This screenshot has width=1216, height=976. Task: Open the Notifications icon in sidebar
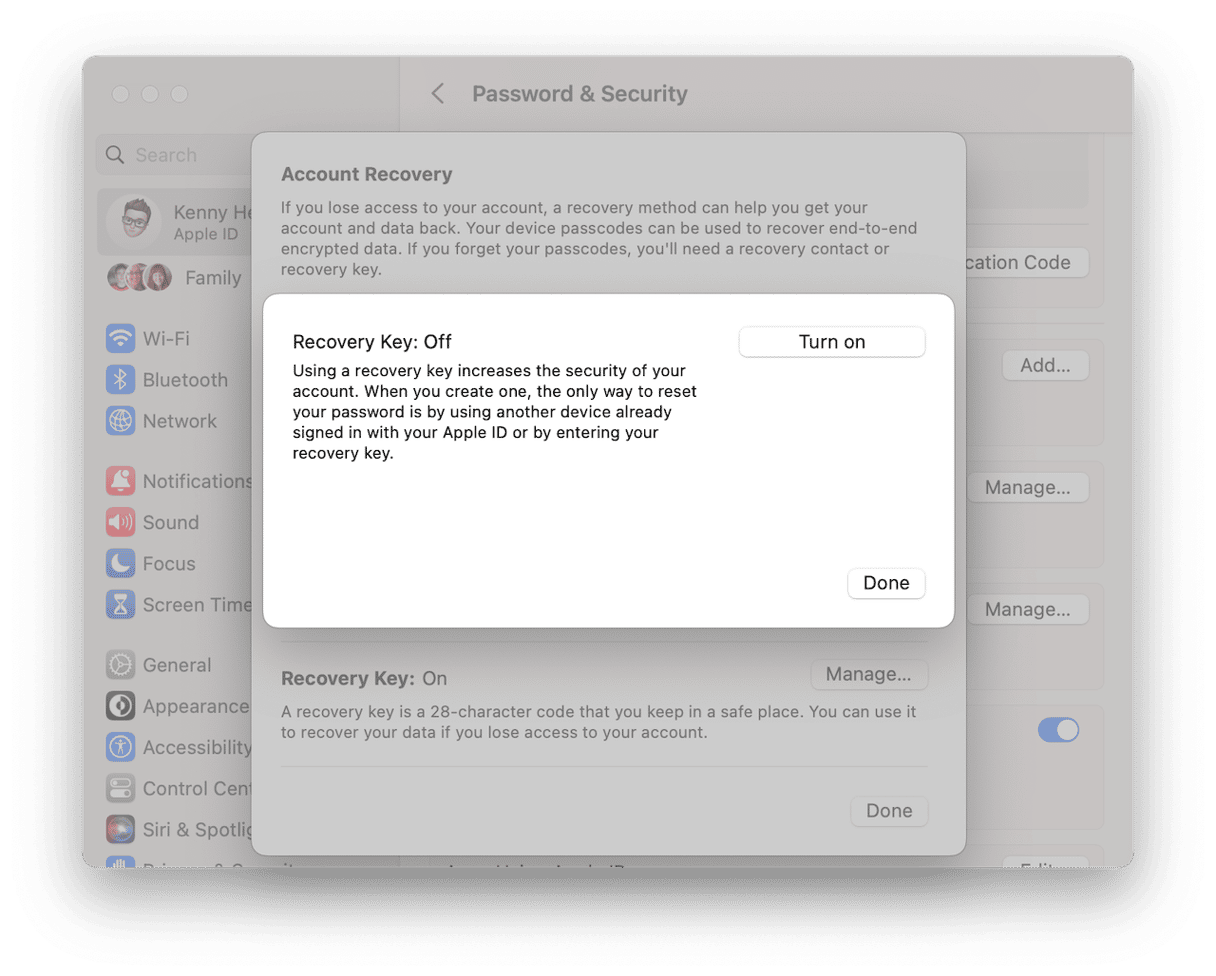pos(121,481)
